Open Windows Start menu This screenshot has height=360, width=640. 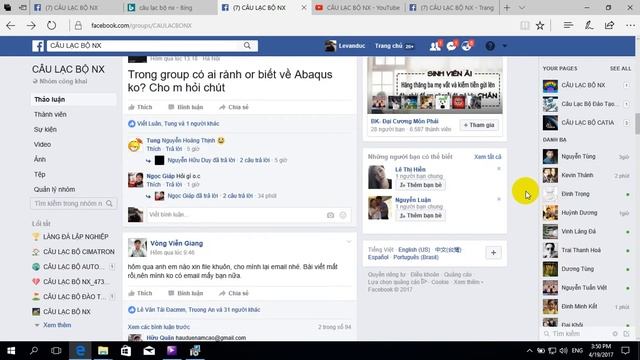[x=11, y=351]
